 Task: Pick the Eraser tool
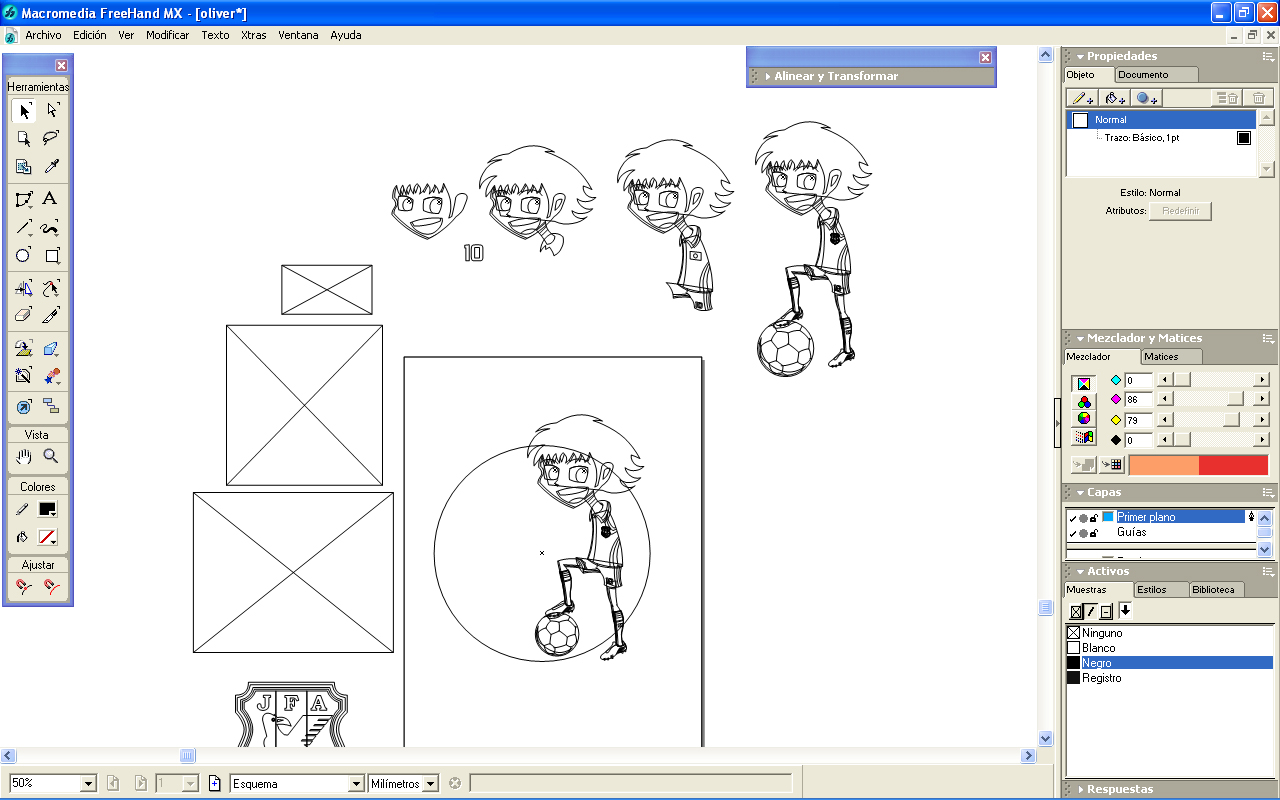[24, 315]
